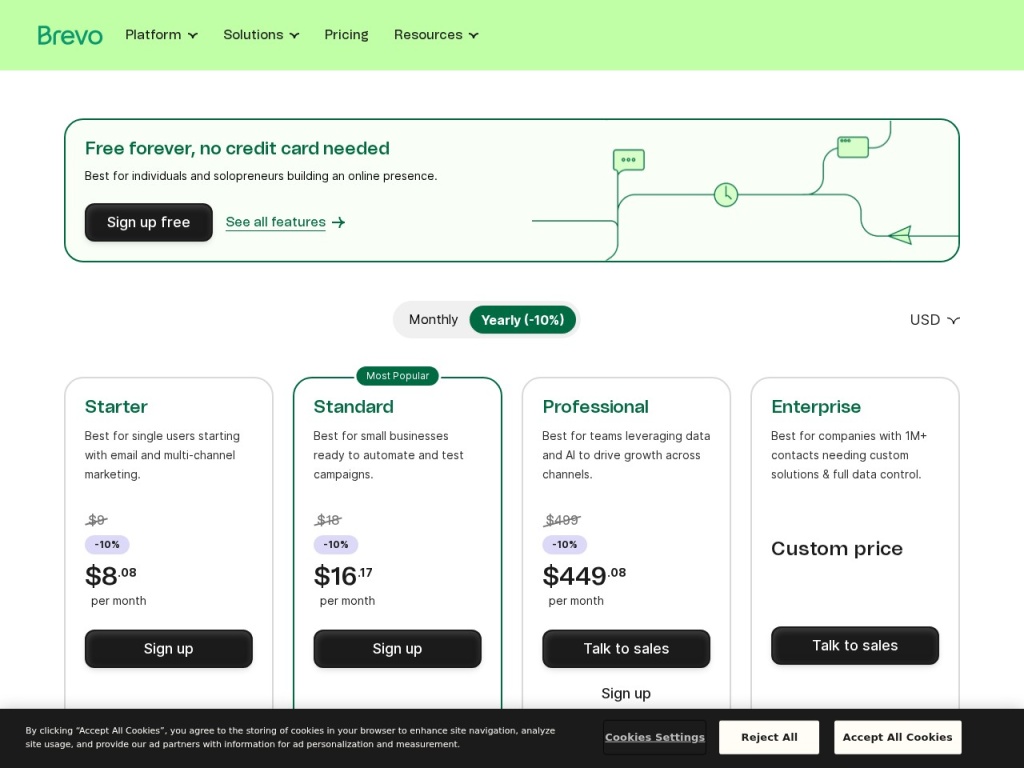Click the Custom price text

click(837, 549)
